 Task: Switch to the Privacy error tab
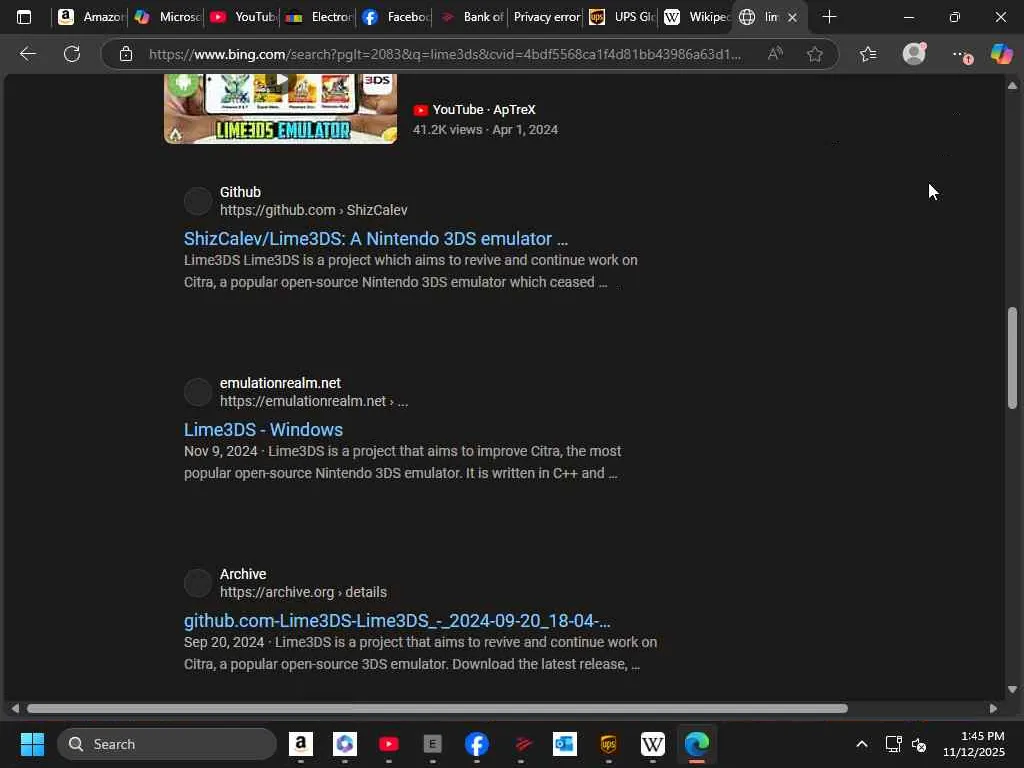coord(546,17)
